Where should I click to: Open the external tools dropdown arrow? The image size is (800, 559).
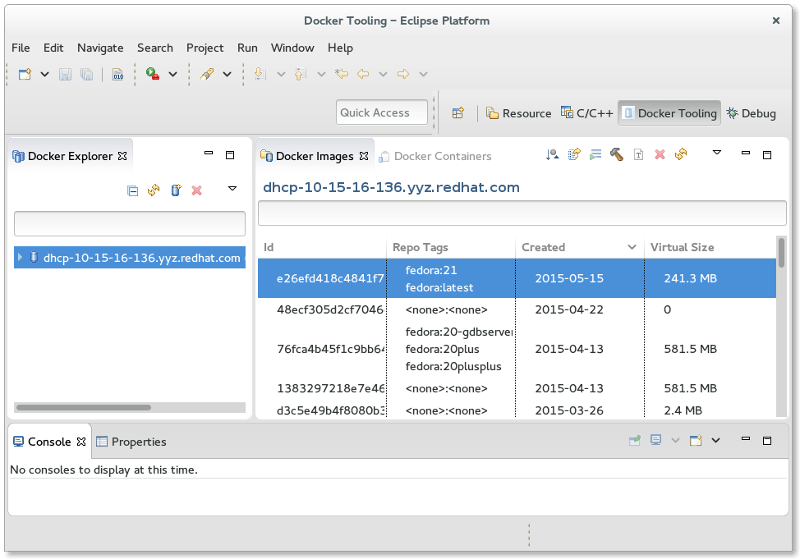pyautogui.click(x=173, y=74)
